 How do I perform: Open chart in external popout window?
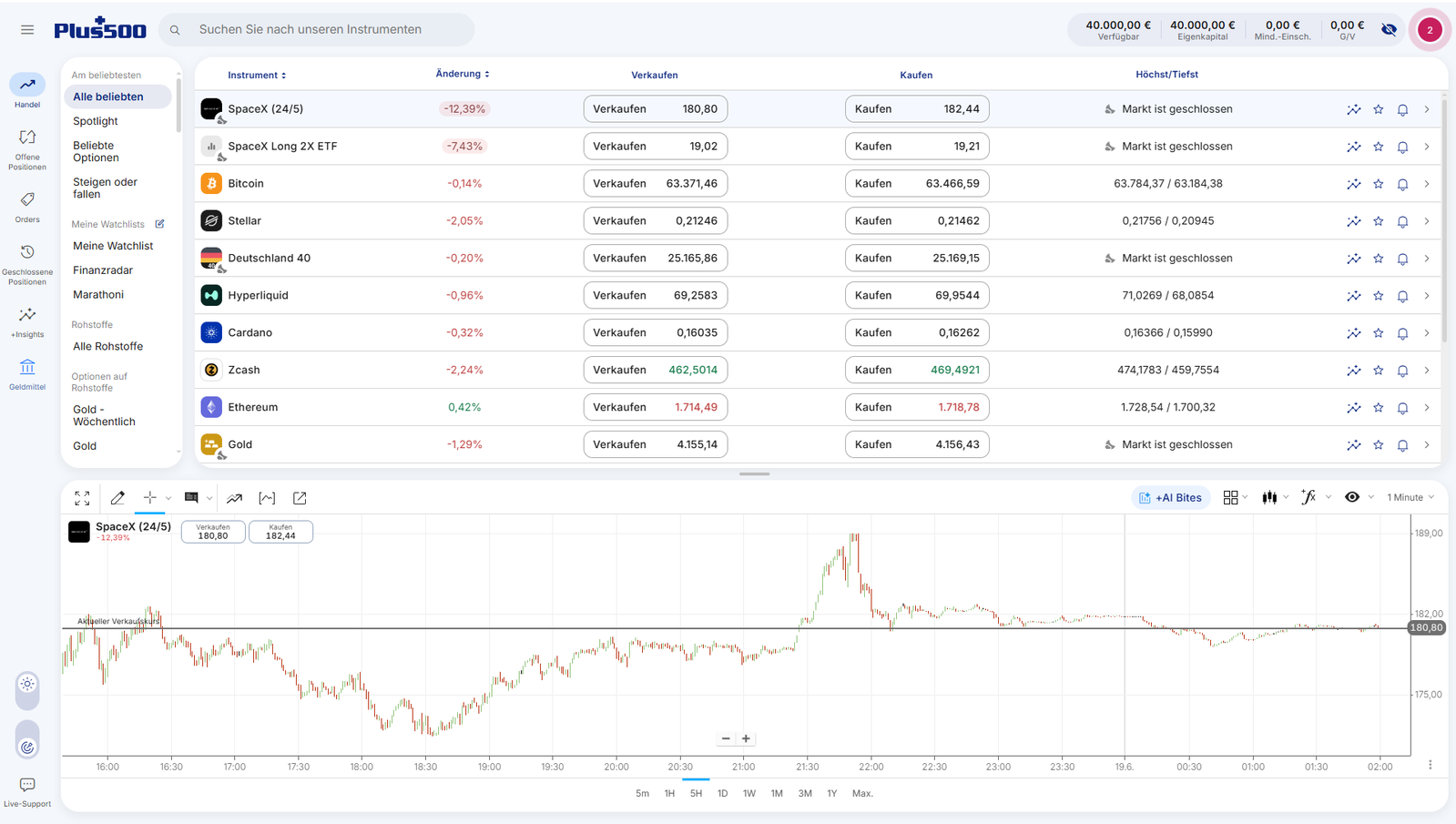tap(300, 498)
